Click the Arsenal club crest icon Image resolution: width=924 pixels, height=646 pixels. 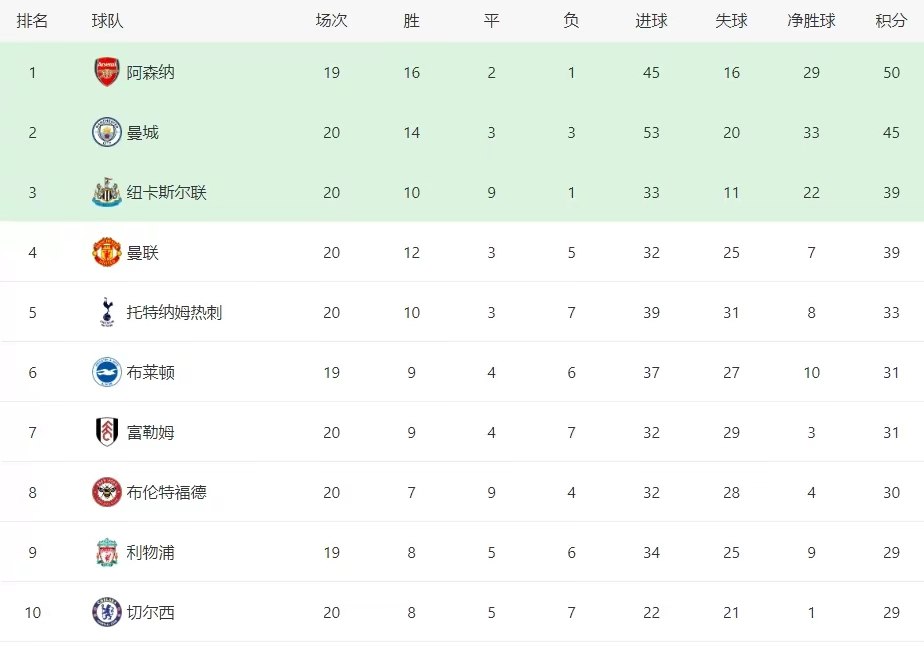(x=107, y=72)
